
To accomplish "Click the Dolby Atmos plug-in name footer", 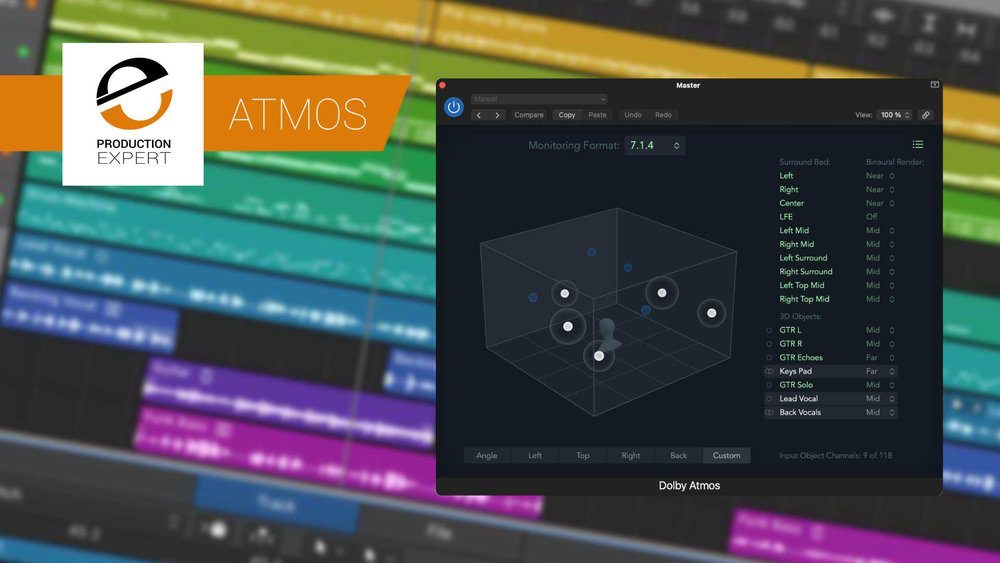I will (689, 486).
